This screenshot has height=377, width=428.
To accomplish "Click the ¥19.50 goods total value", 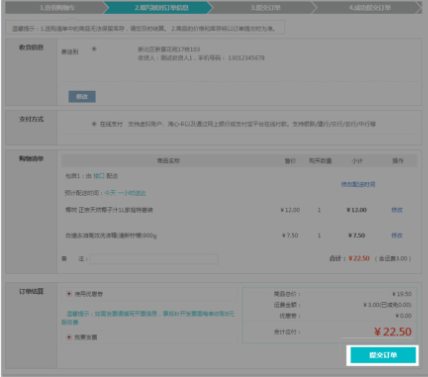I will 402,294.
